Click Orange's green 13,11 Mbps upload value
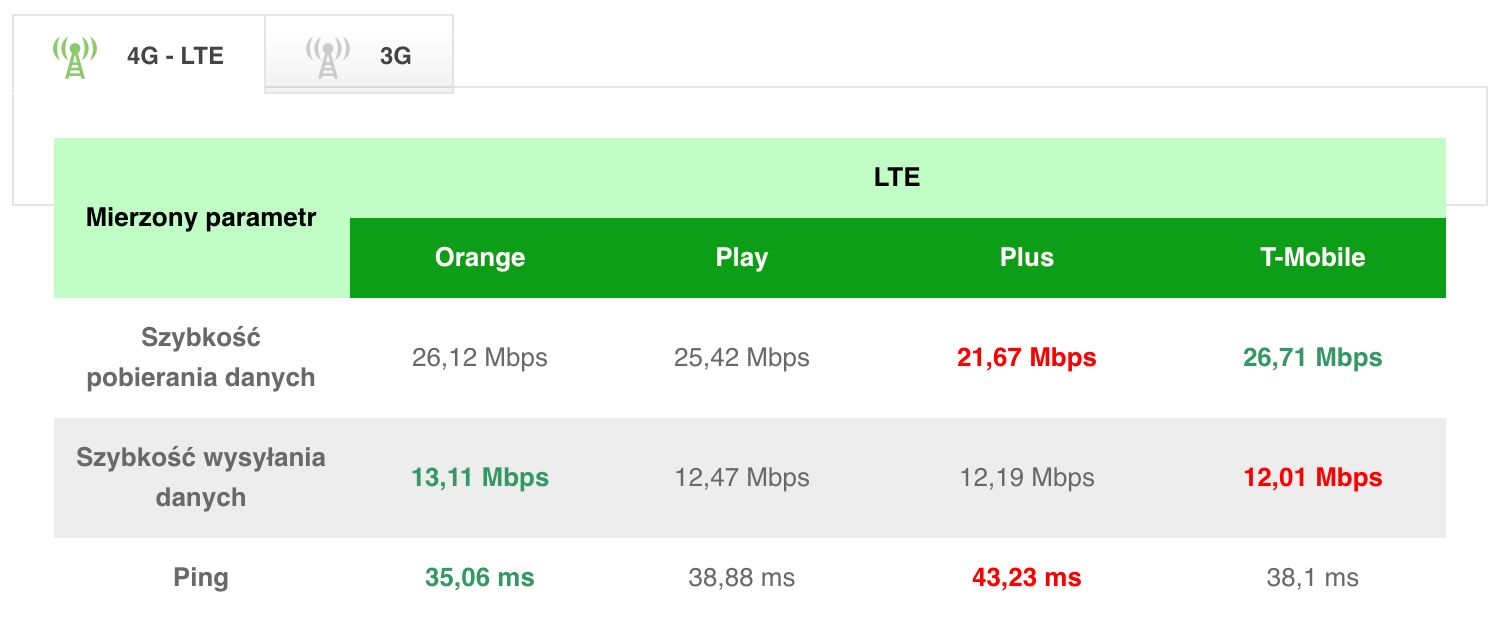 point(480,478)
